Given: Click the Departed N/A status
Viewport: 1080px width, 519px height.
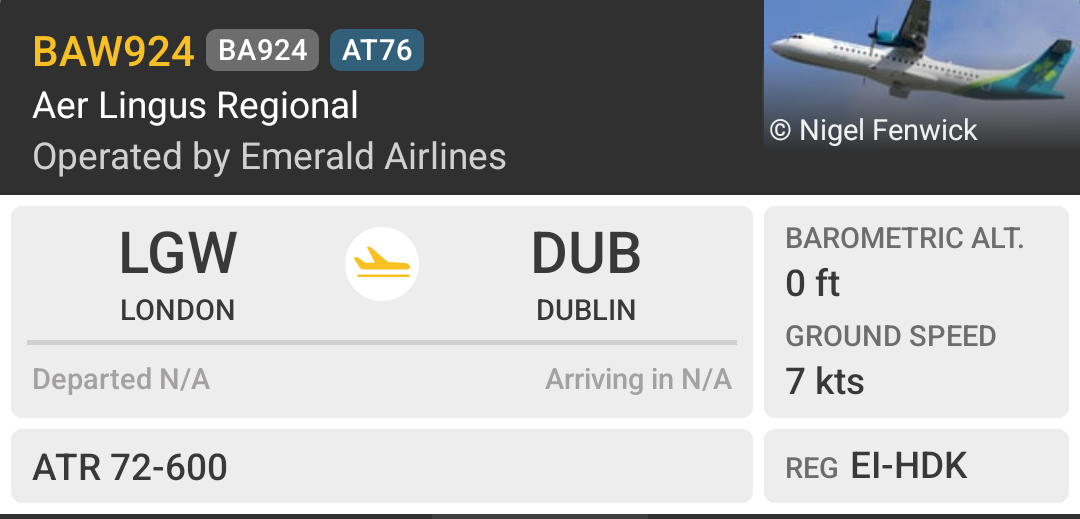Looking at the screenshot, I should [121, 379].
